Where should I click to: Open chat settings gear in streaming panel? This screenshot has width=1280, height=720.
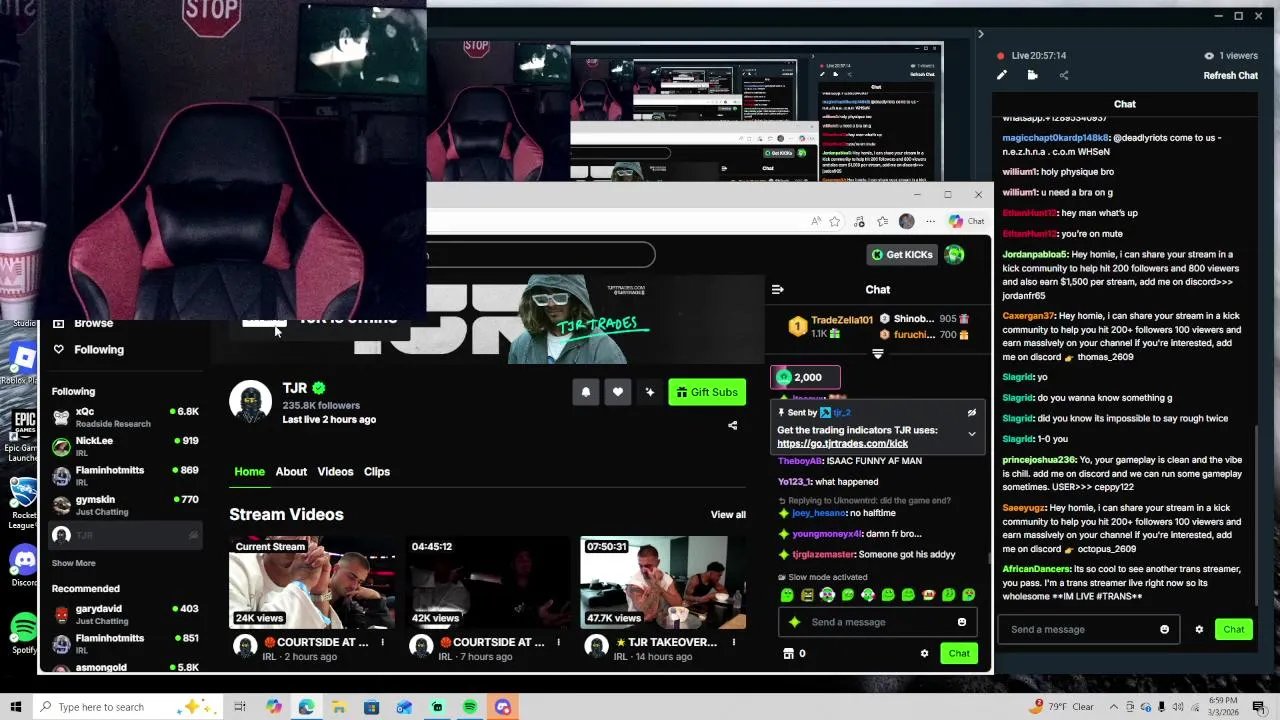[1199, 629]
